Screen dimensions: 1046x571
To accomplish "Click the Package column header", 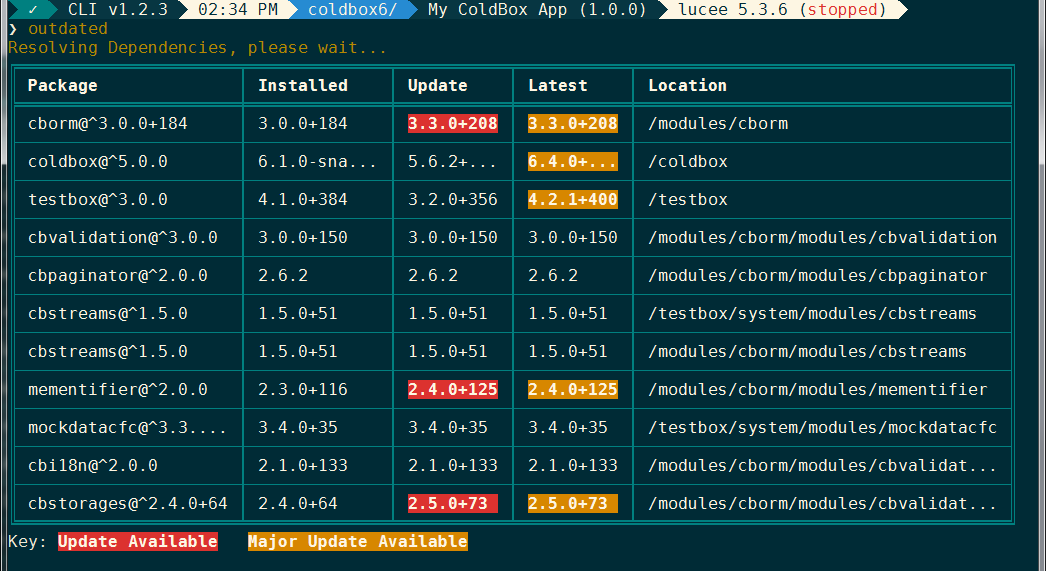I will [x=63, y=86].
